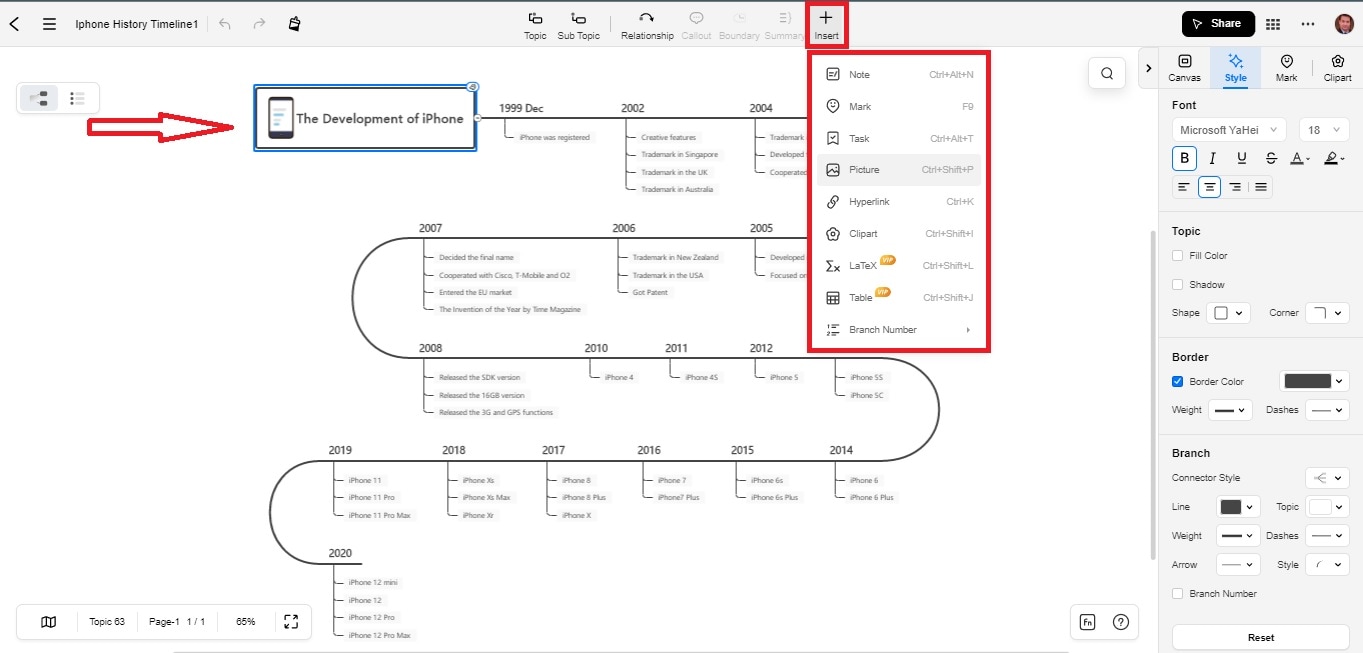
Task: Undo the last action
Action: click(x=225, y=24)
